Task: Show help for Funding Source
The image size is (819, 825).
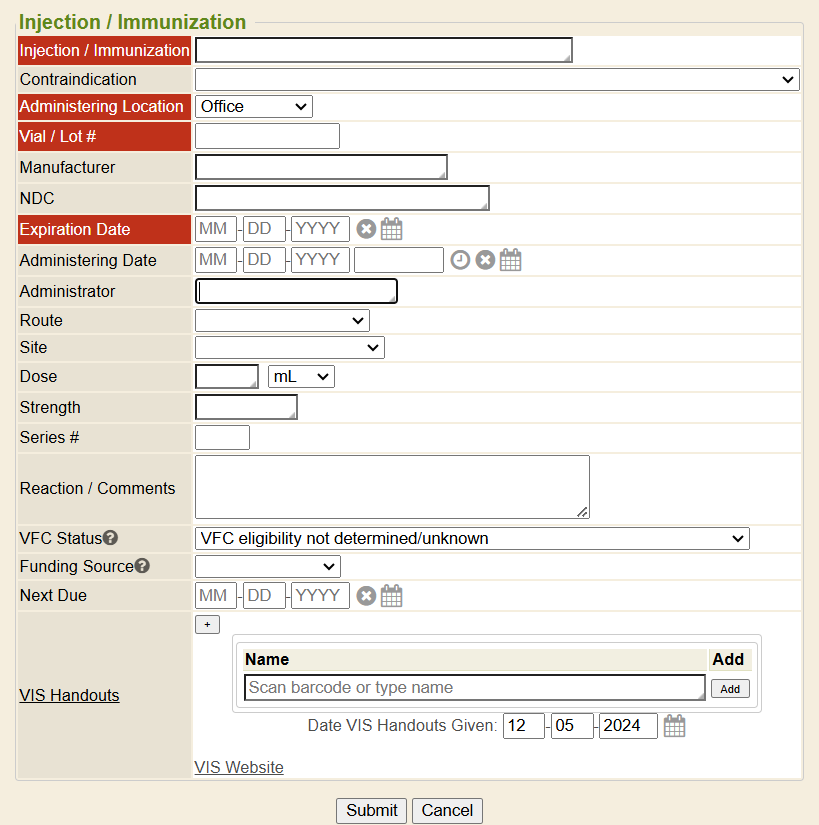Action: (x=143, y=566)
